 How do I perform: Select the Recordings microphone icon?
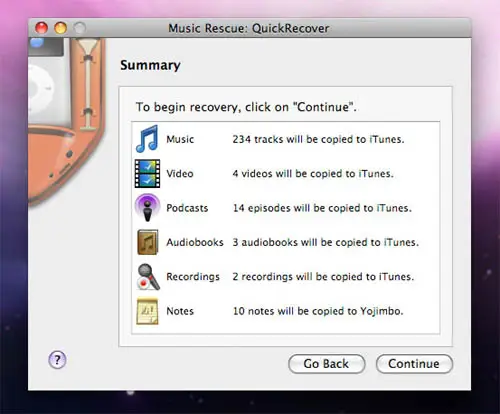coord(148,277)
